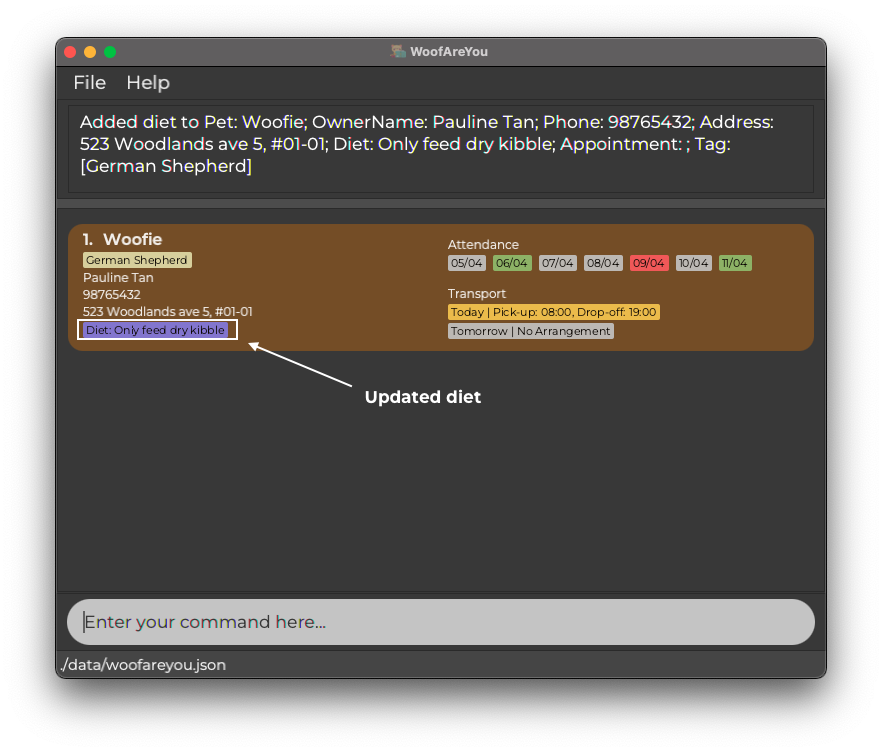882x752 pixels.
Task: Open the File menu
Action: coord(89,83)
